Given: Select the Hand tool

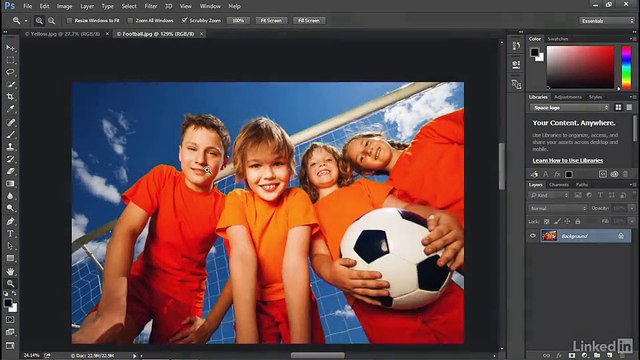Looking at the screenshot, I should pos(10,271).
